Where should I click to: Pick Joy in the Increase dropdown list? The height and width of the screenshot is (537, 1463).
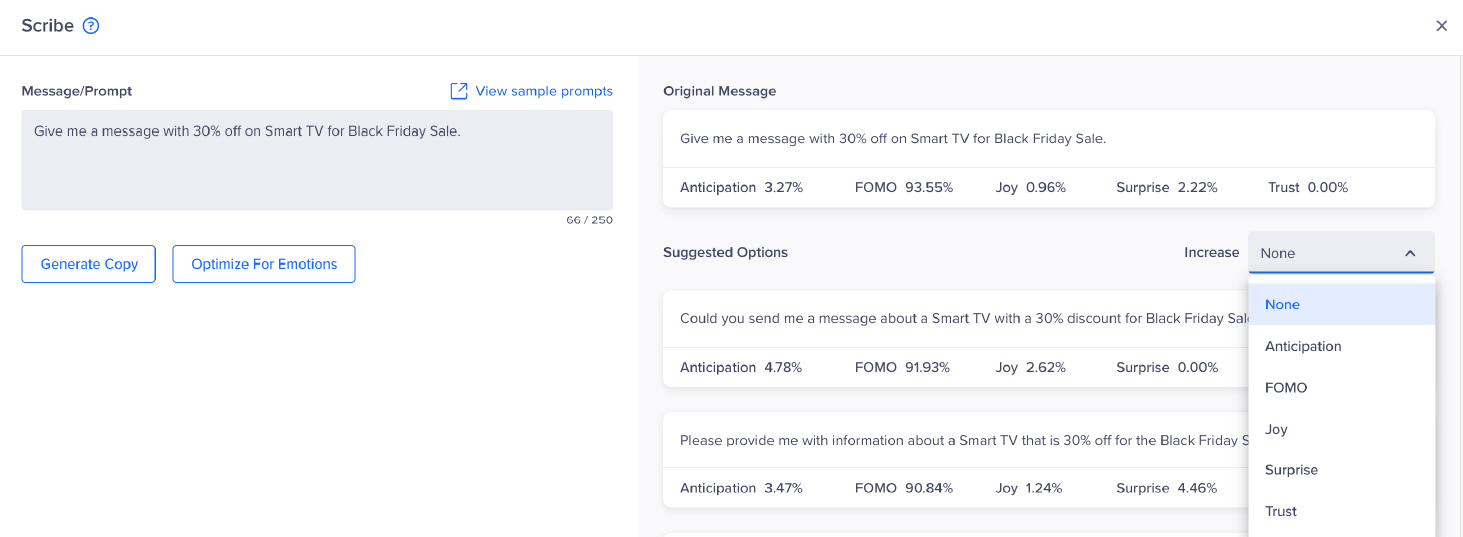(1276, 429)
